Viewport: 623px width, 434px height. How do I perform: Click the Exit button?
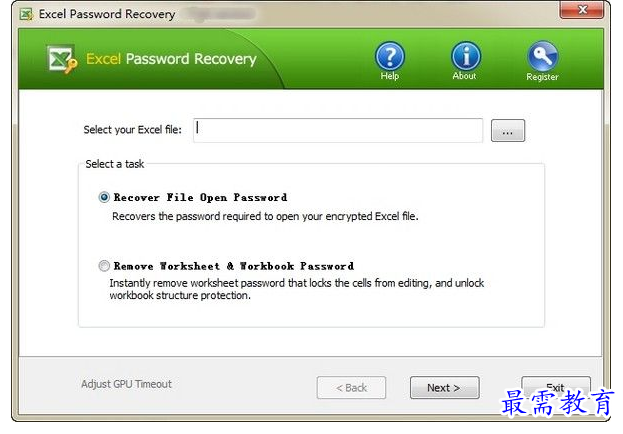556,387
